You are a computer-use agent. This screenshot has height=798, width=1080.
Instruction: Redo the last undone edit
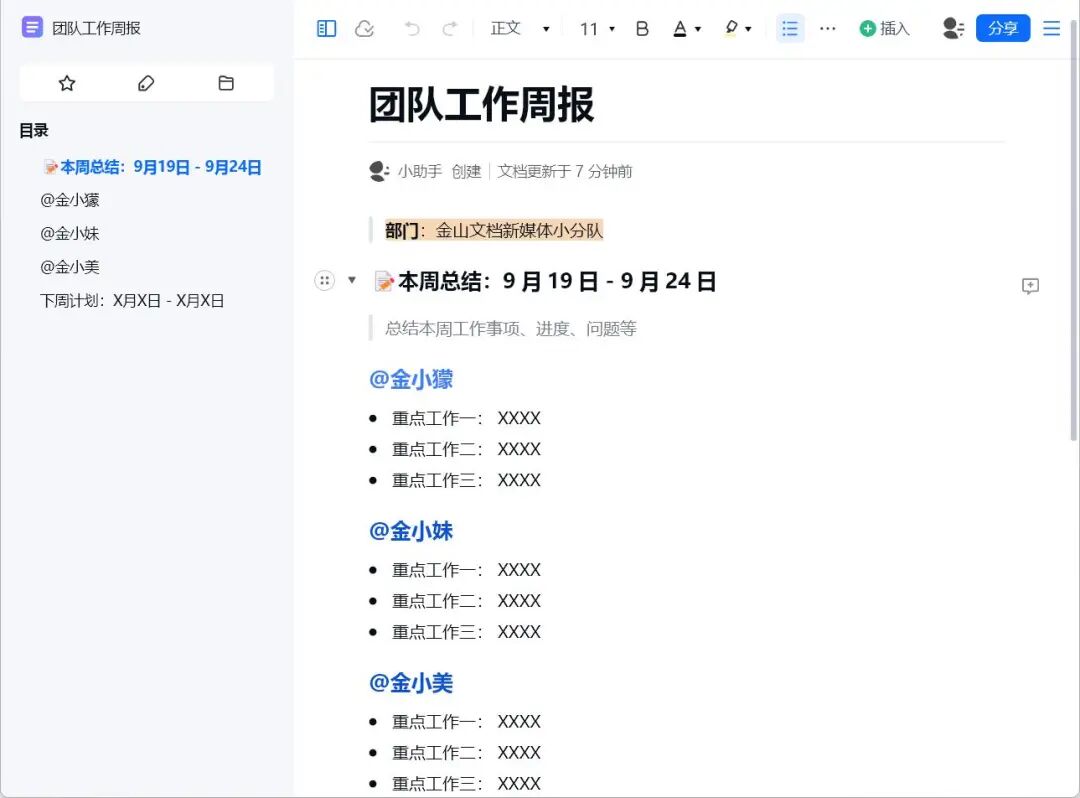(x=450, y=28)
